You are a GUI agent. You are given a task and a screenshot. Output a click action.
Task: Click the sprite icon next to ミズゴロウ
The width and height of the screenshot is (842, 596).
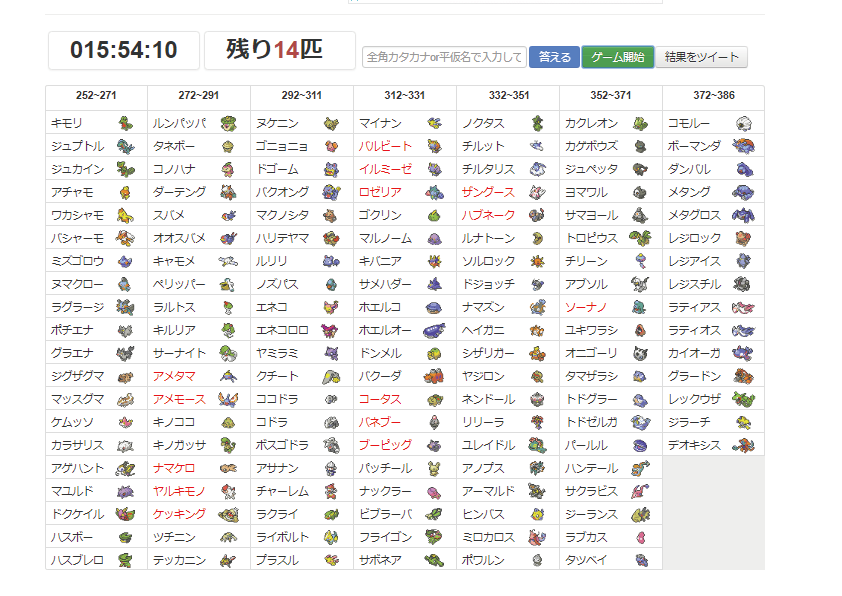pos(125,261)
